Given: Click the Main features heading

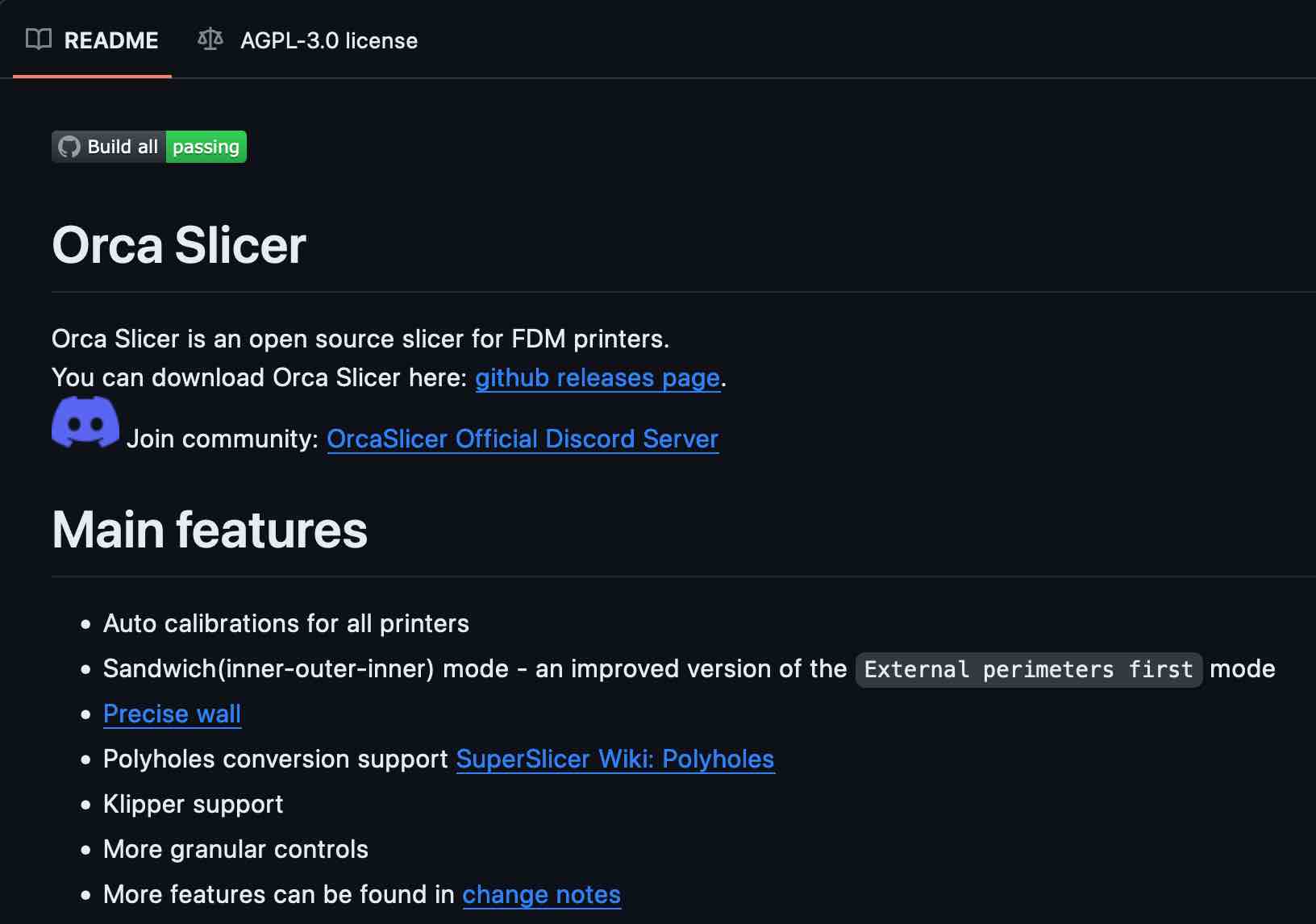Looking at the screenshot, I should coord(210,530).
